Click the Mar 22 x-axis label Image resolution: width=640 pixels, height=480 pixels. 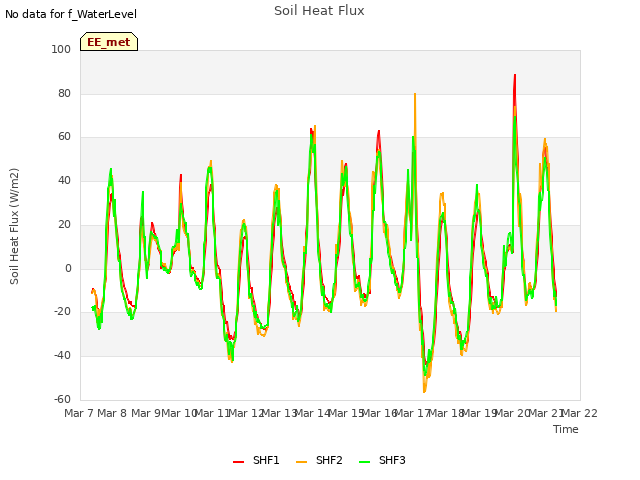pos(580,413)
